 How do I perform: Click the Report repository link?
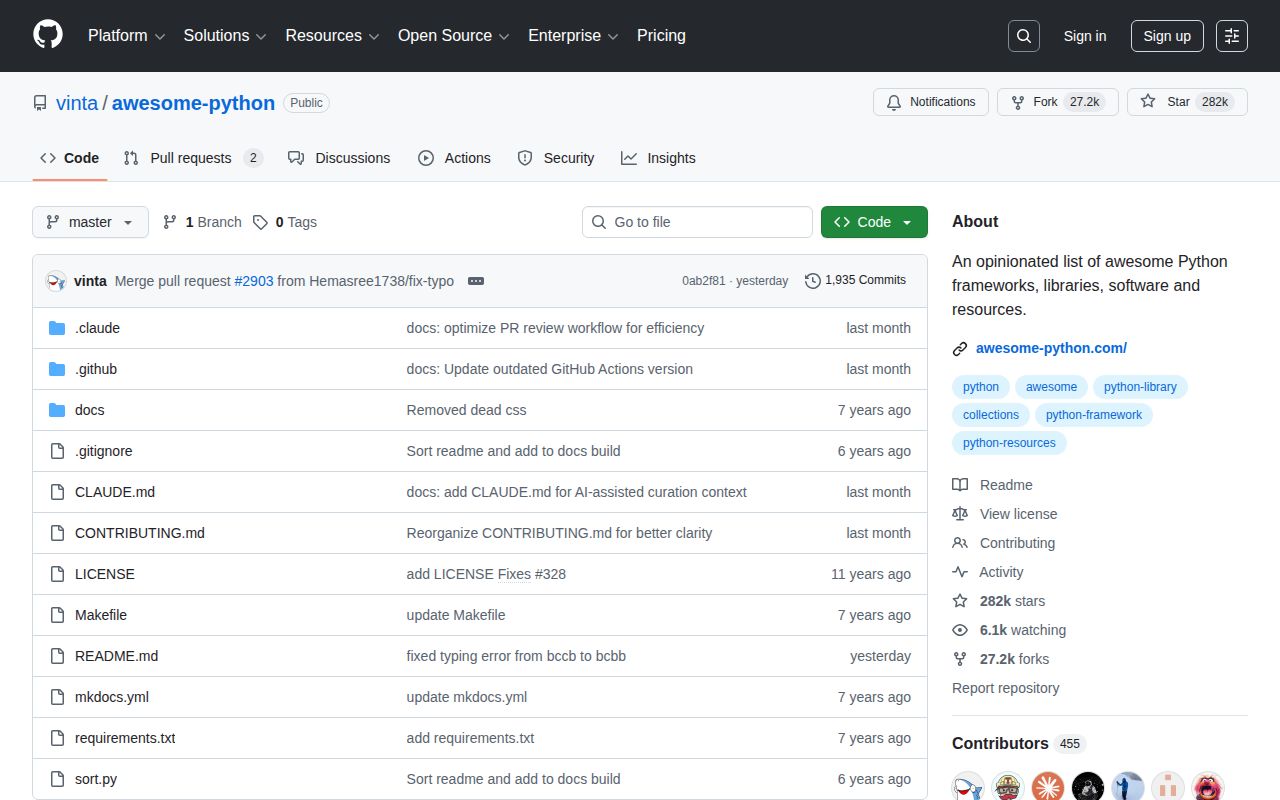[x=1005, y=688]
